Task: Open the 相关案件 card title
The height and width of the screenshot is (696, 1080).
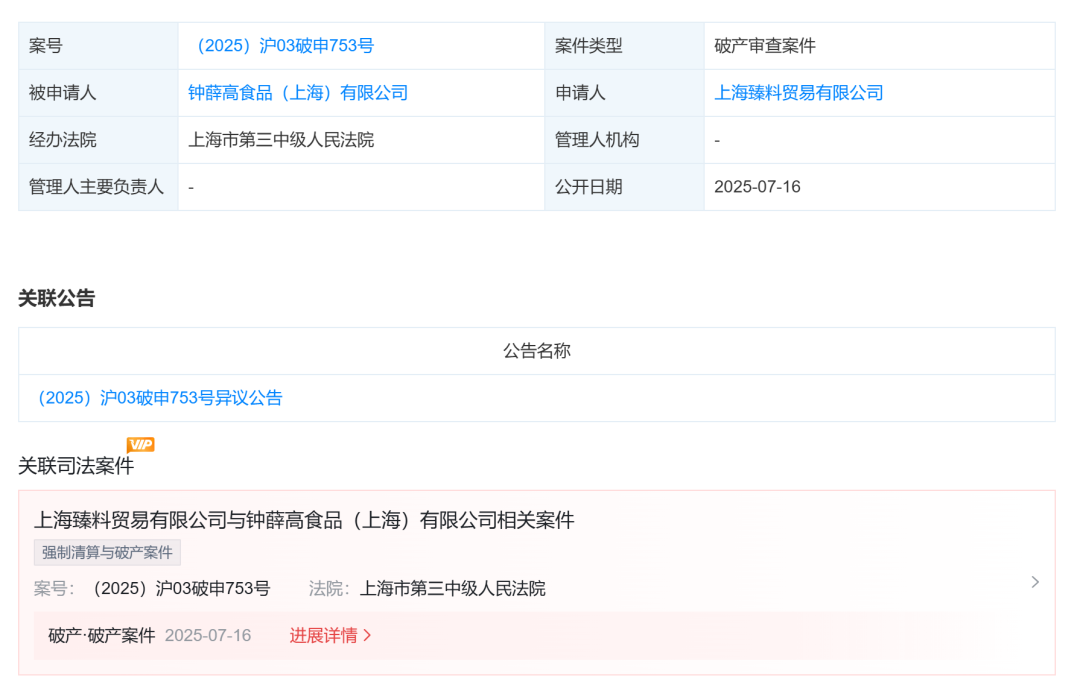Action: point(304,521)
